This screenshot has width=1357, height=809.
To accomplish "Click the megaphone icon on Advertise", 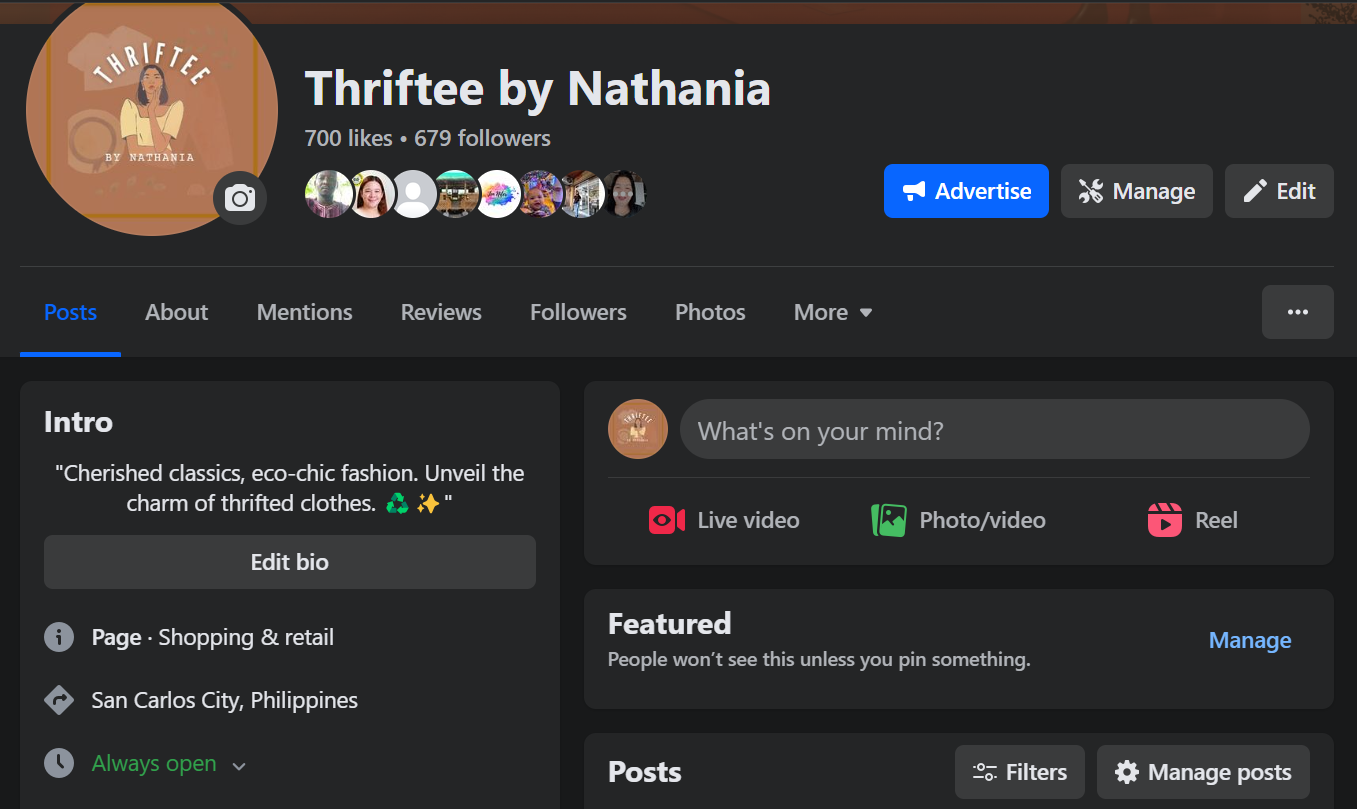I will click(913, 191).
